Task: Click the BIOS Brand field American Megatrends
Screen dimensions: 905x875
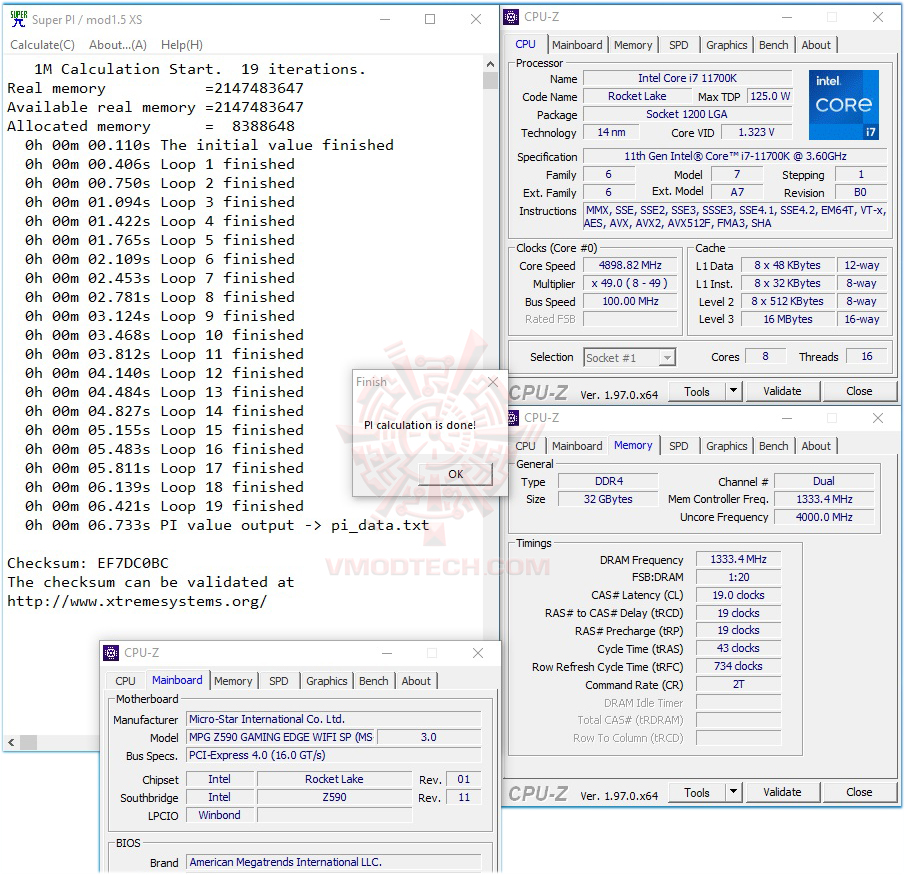Action: tap(334, 862)
